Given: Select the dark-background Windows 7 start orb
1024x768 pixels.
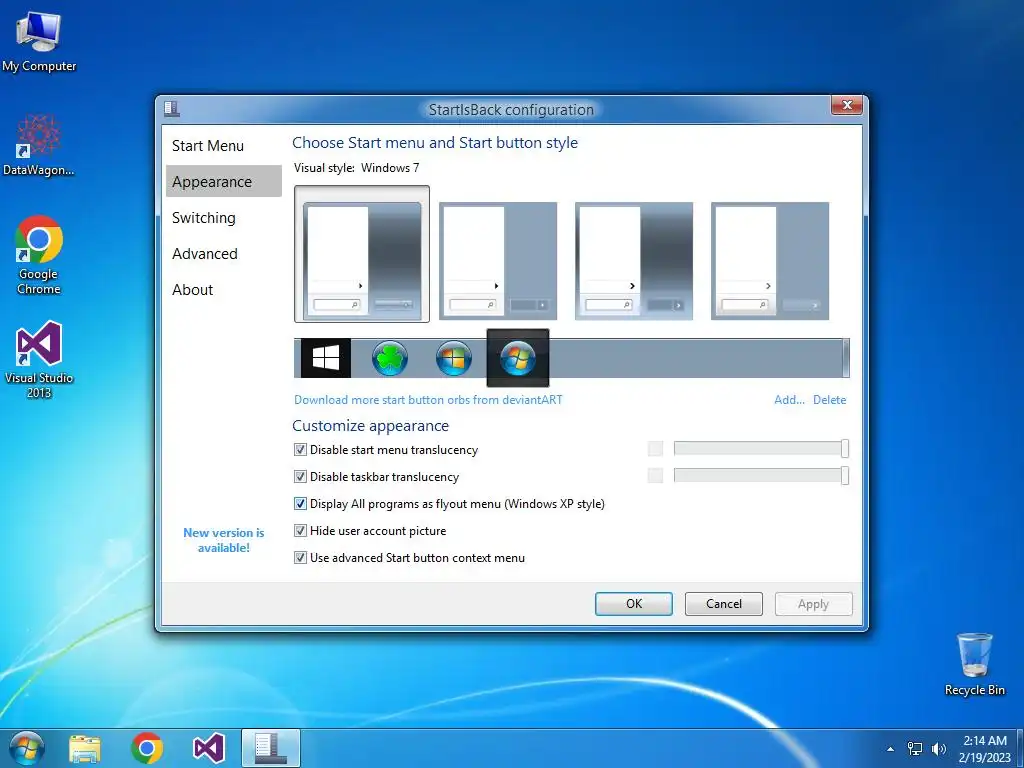Looking at the screenshot, I should (518, 358).
